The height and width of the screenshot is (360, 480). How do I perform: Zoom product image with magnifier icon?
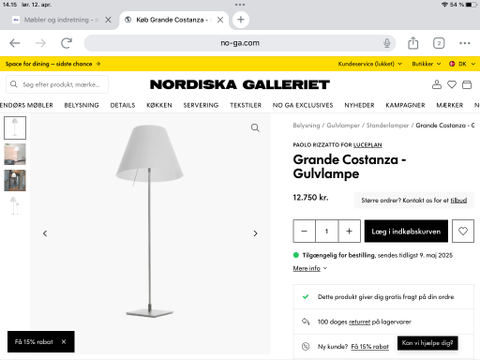click(255, 128)
